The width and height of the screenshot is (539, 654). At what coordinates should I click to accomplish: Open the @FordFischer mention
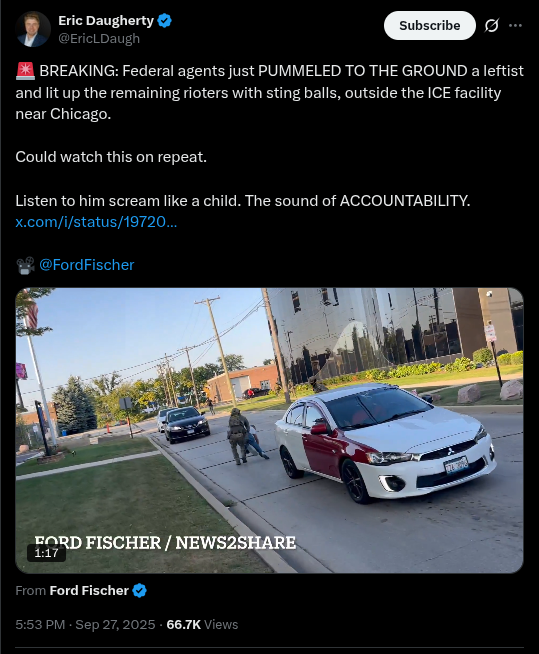87,265
